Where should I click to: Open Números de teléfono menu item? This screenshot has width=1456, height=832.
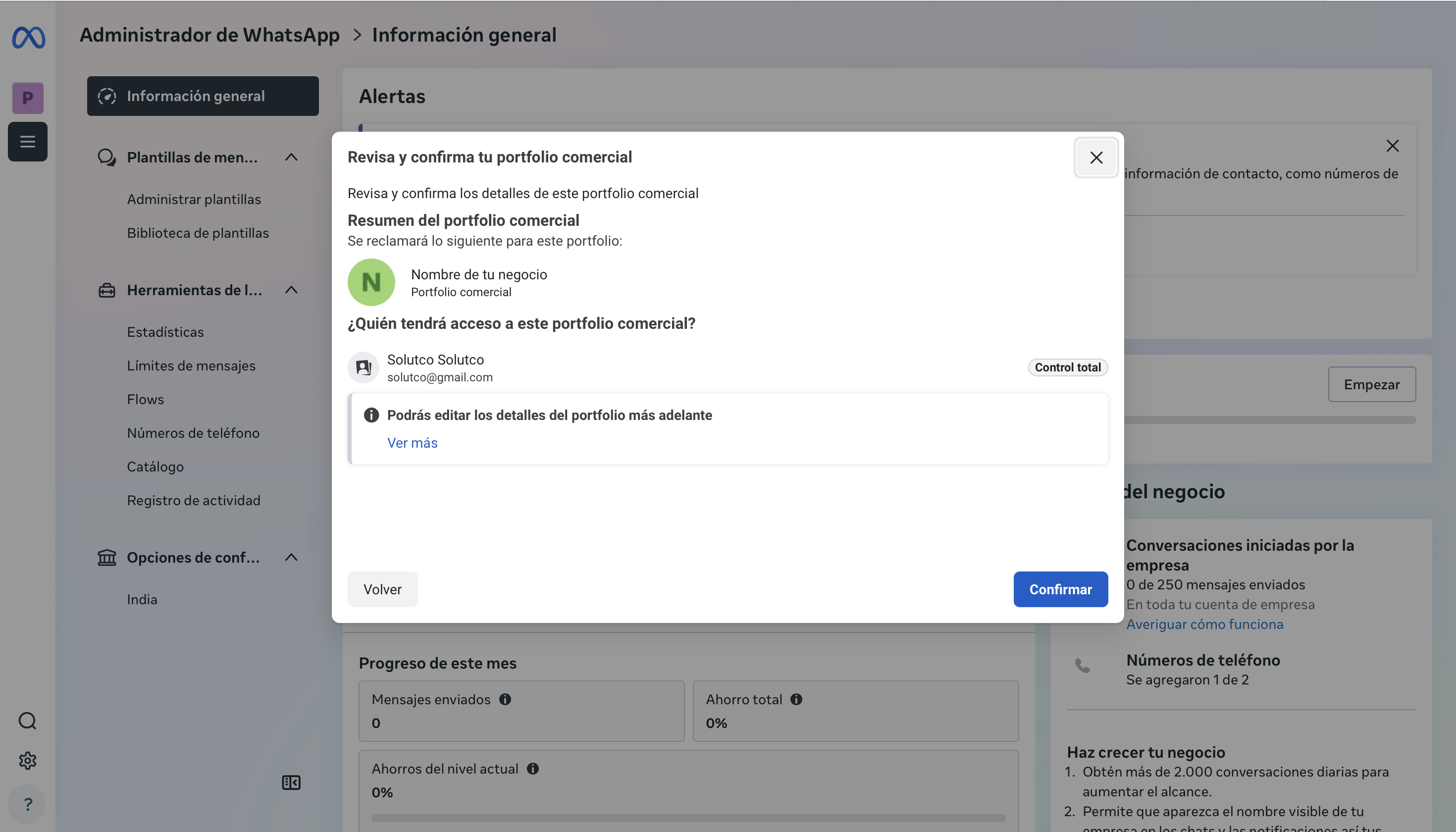click(193, 433)
